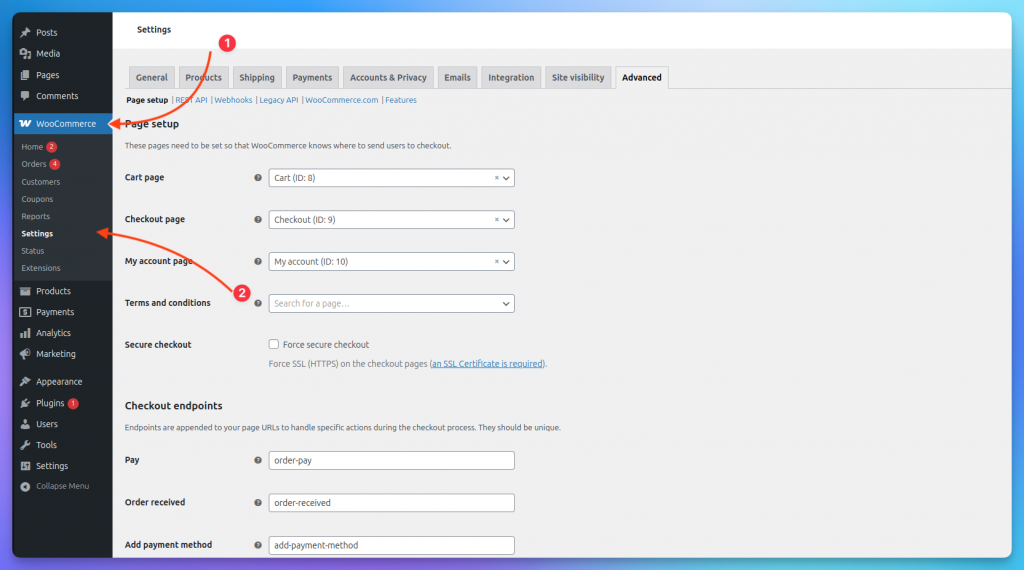The height and width of the screenshot is (570, 1024).
Task: Open the Coupons submenu item
Action: click(x=37, y=199)
